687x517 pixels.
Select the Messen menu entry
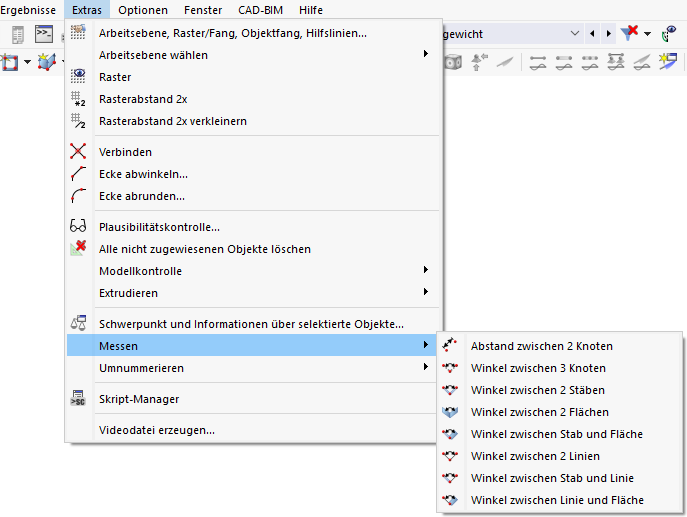pyautogui.click(x=253, y=346)
